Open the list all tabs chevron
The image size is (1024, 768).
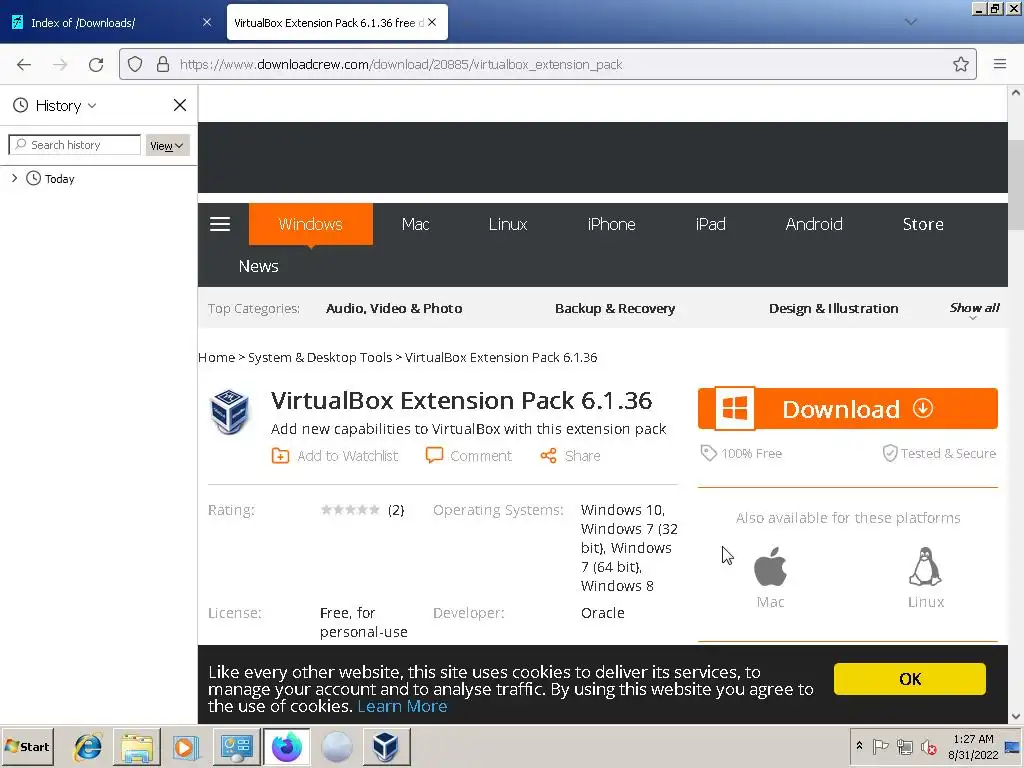pyautogui.click(x=910, y=22)
